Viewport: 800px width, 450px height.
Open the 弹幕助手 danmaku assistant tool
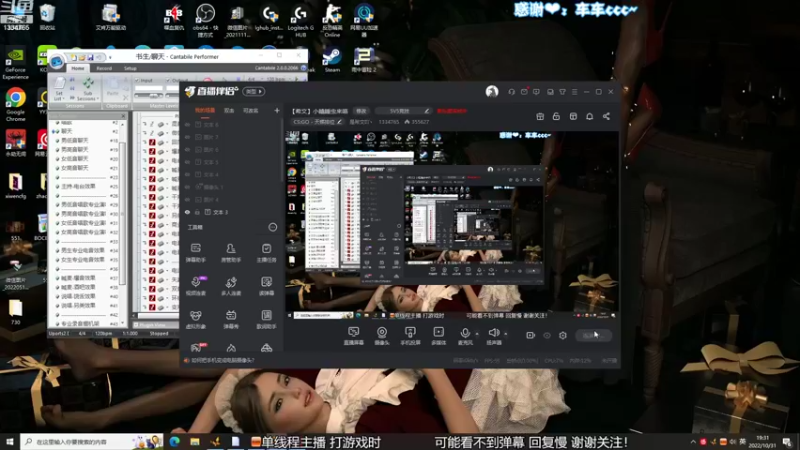(196, 250)
